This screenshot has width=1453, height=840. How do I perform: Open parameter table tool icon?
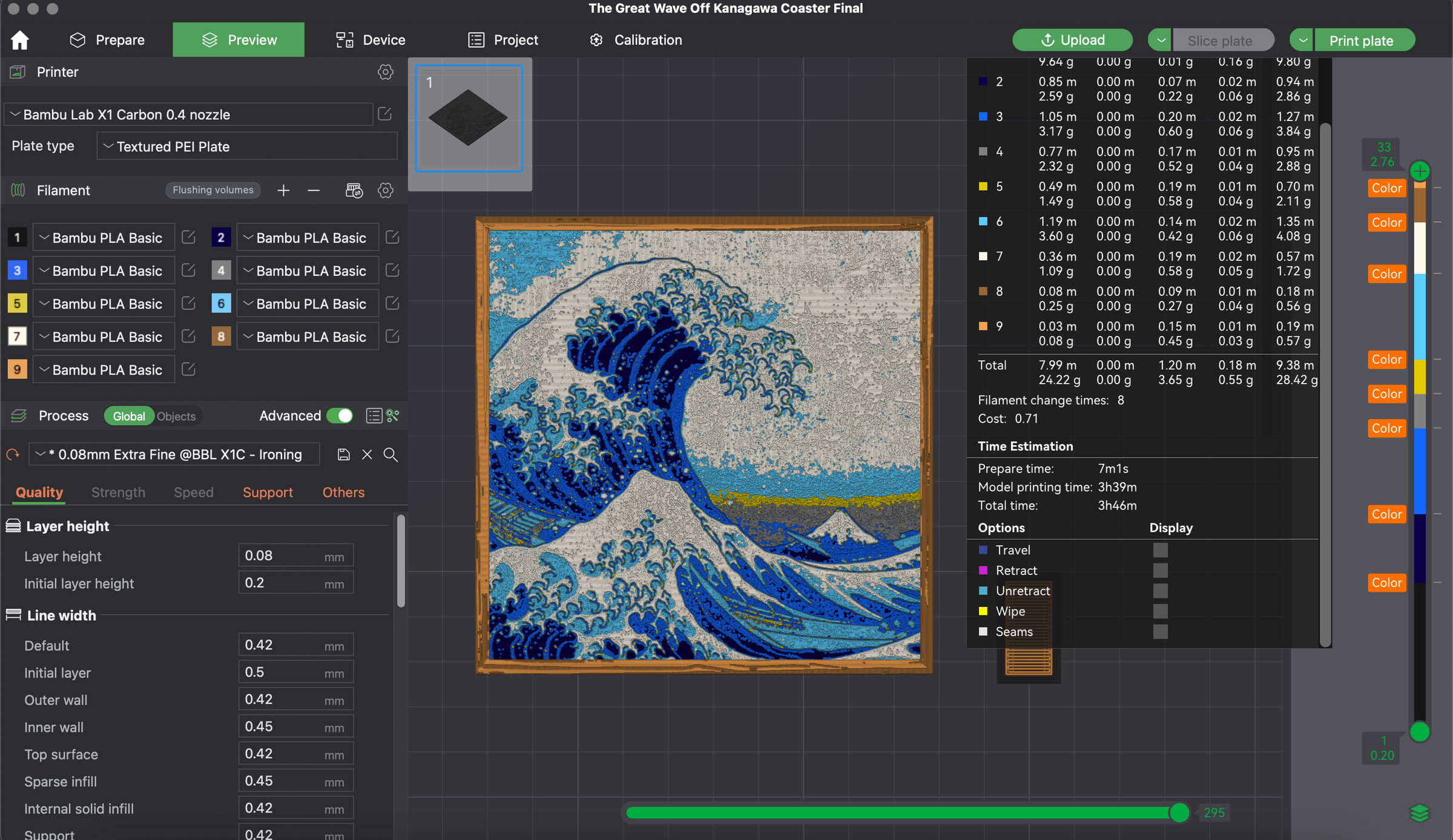pos(392,416)
